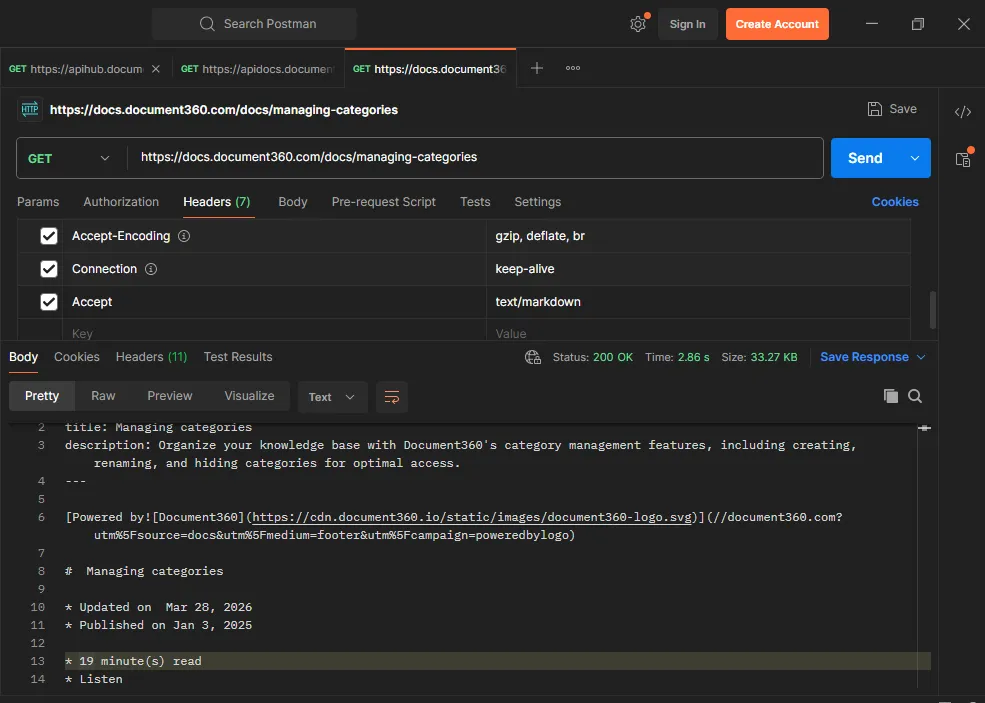Click the request URL input field
This screenshot has width=985, height=703.
[x=474, y=157]
